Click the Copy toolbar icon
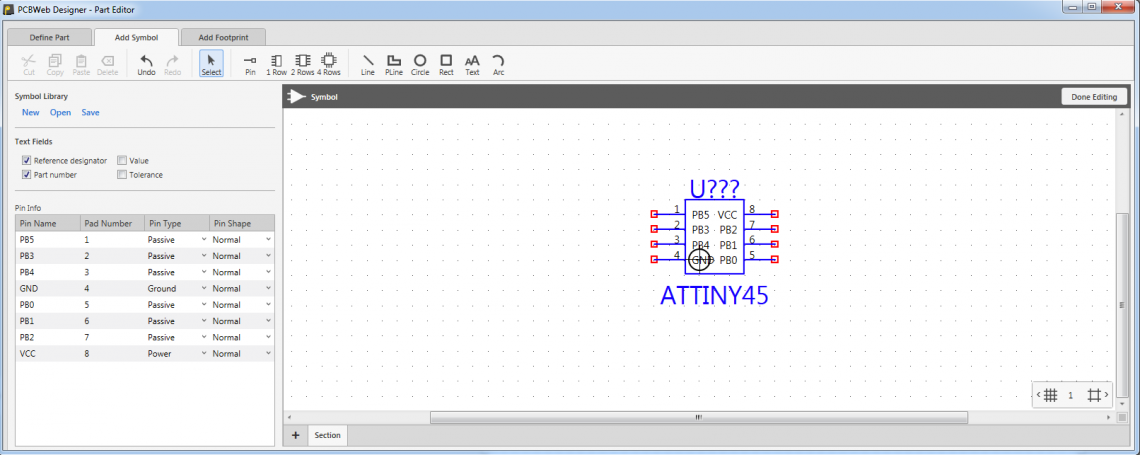Viewport: 1140px width, 455px height. click(55, 64)
